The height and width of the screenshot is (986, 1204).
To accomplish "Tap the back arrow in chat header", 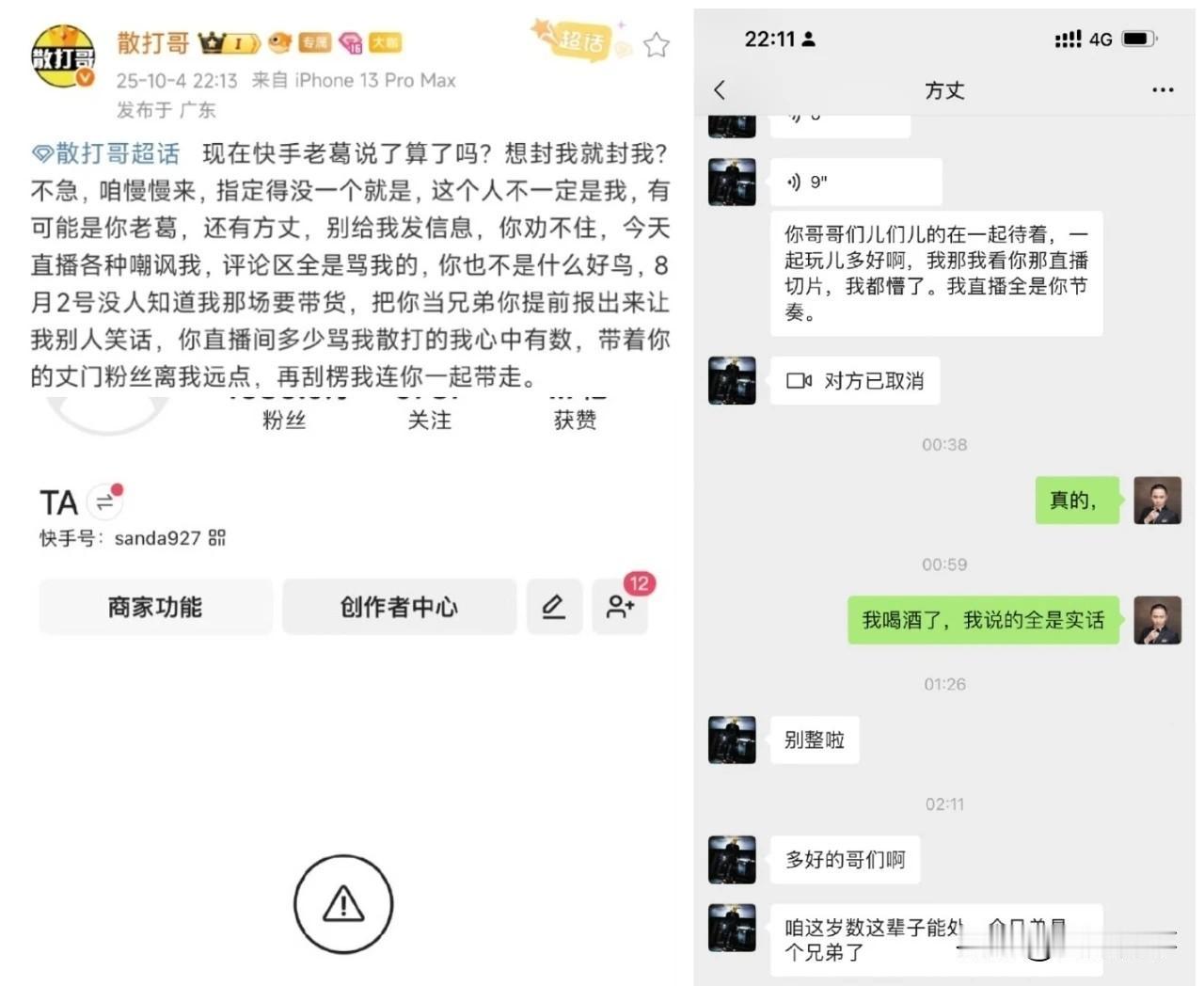I will tap(721, 90).
